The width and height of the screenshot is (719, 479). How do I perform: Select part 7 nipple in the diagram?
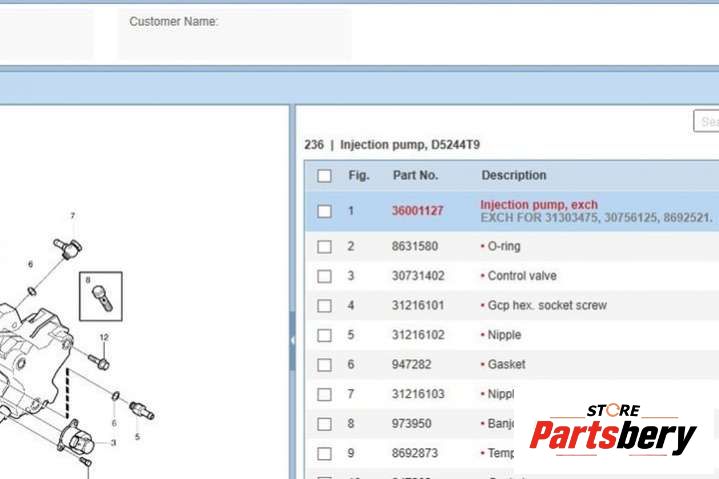(70, 245)
